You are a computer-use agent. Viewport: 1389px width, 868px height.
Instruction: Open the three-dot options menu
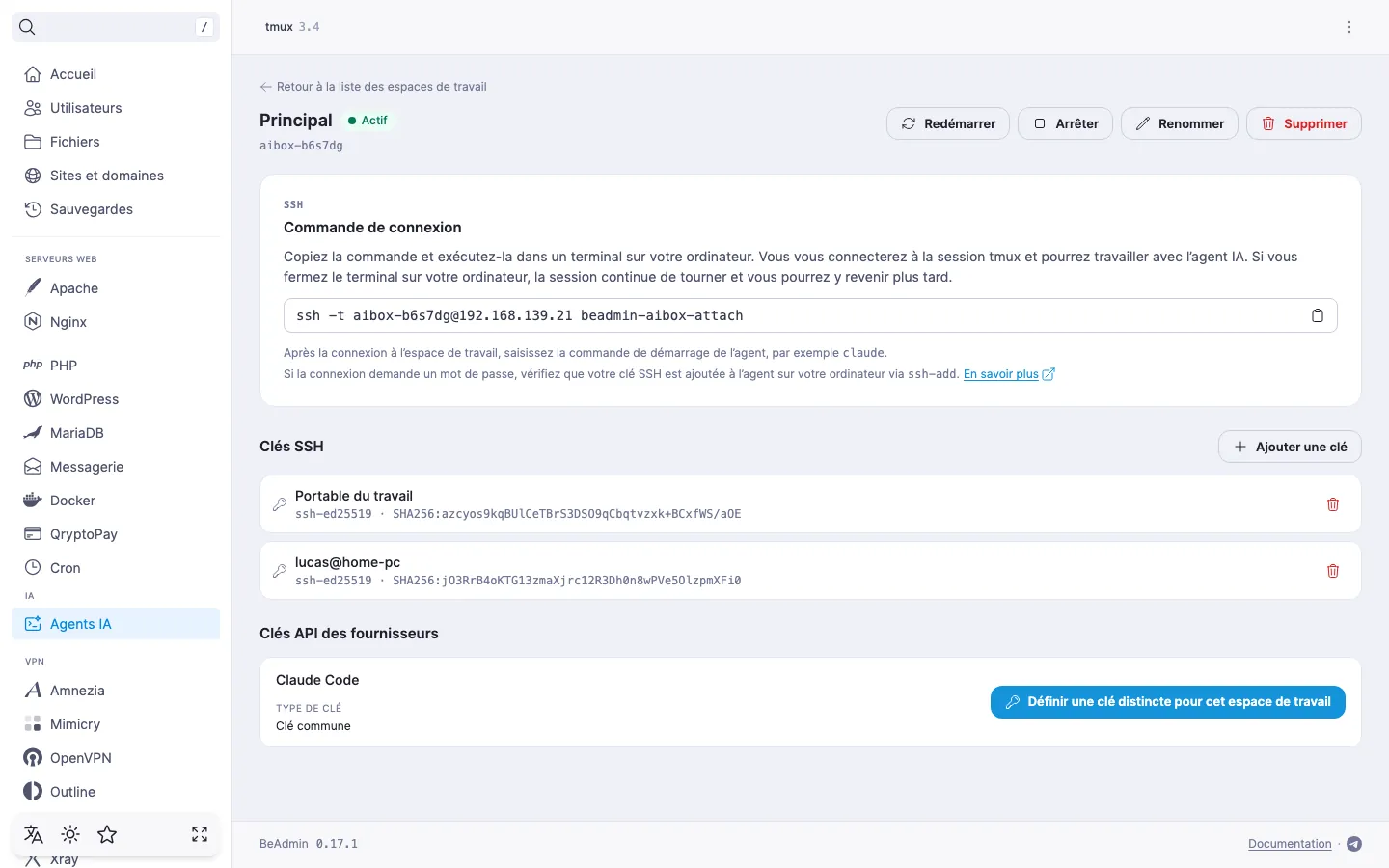point(1349,27)
